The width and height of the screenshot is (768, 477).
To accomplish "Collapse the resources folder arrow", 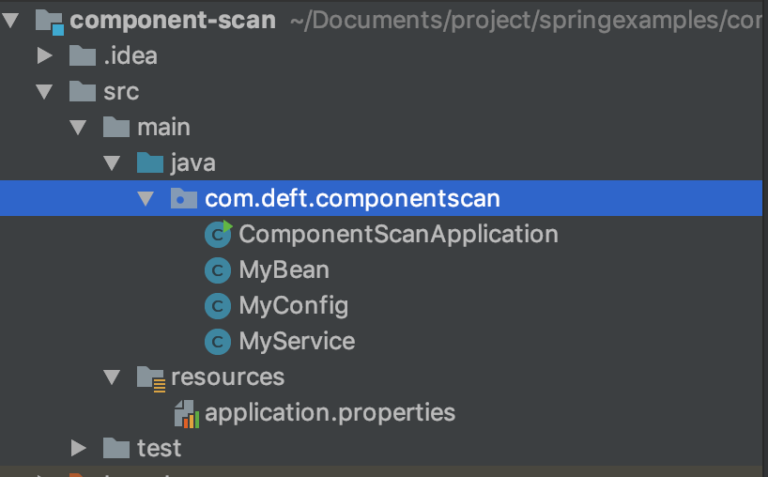I will [x=112, y=377].
